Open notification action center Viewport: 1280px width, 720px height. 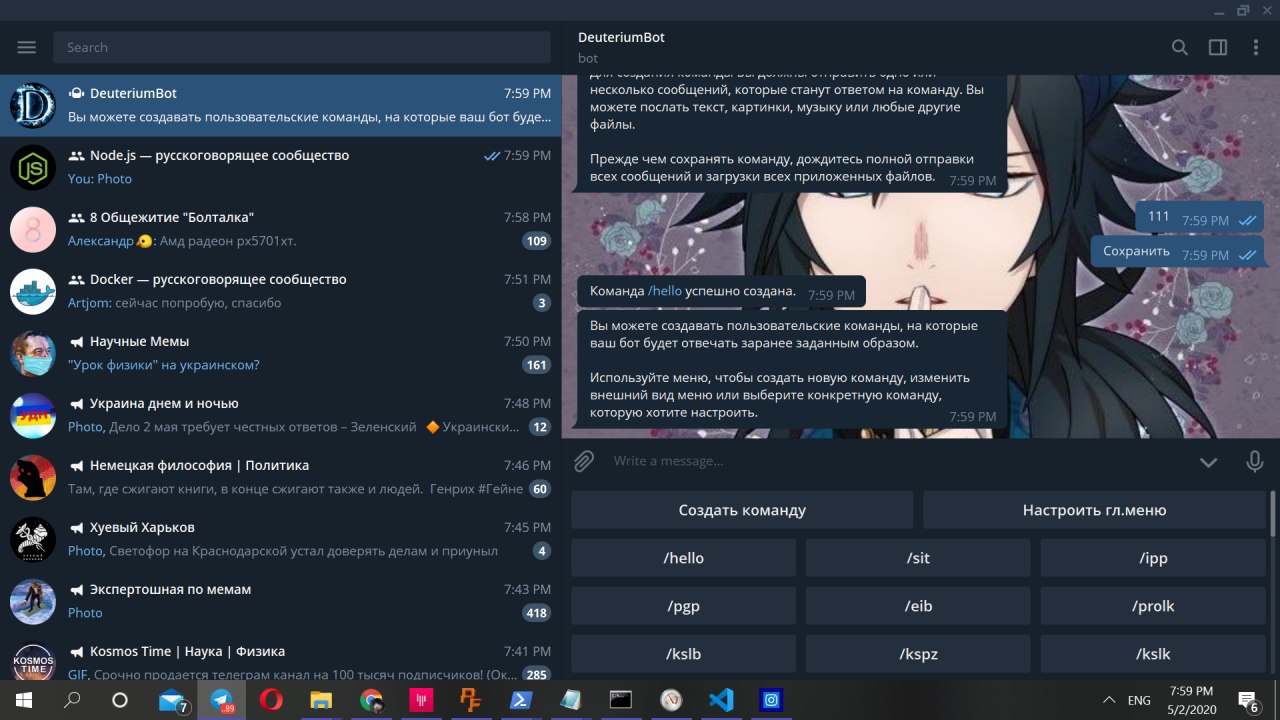[1249, 700]
